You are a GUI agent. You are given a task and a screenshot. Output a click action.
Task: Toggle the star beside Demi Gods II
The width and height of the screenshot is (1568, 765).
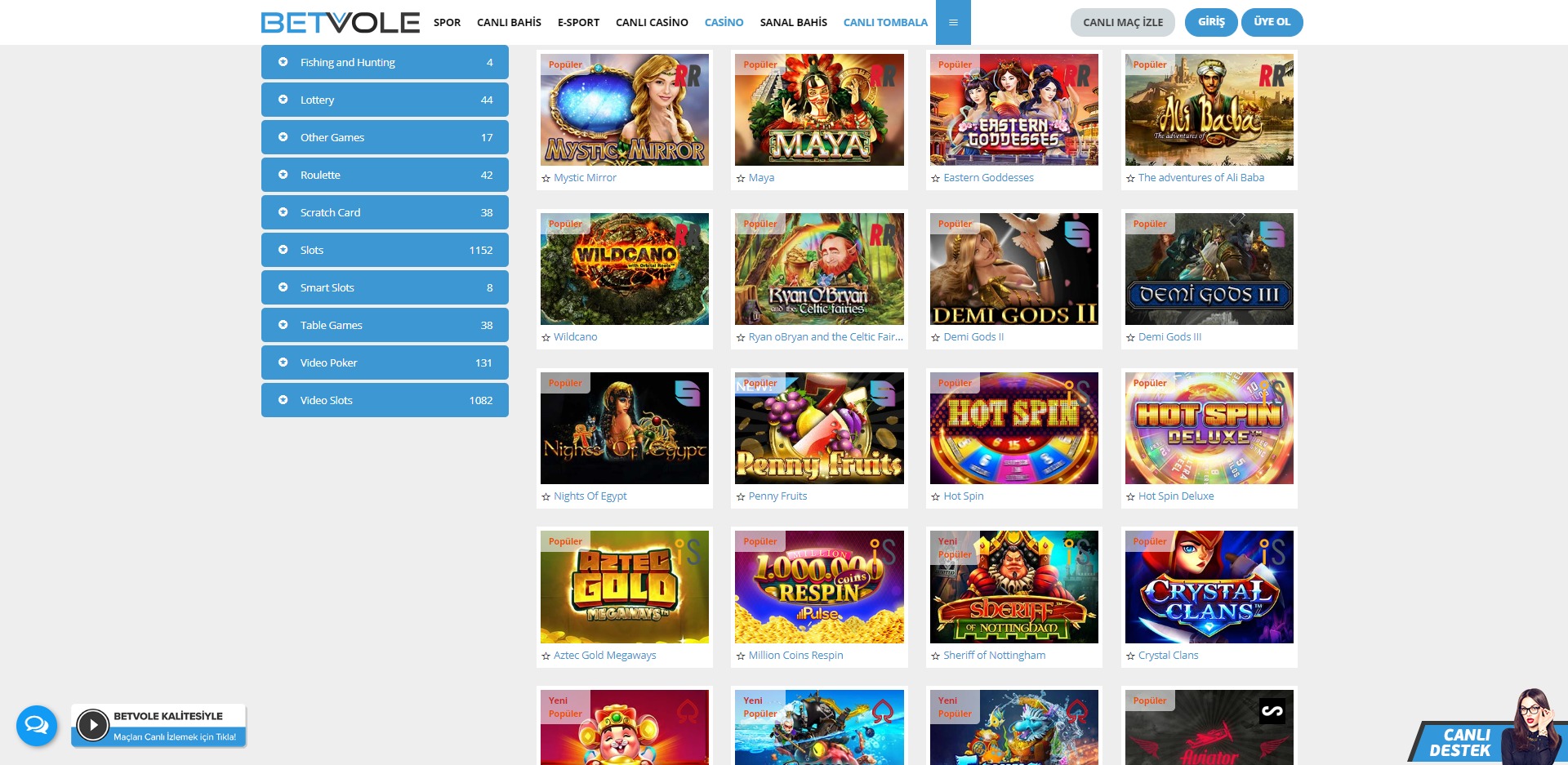tap(936, 337)
